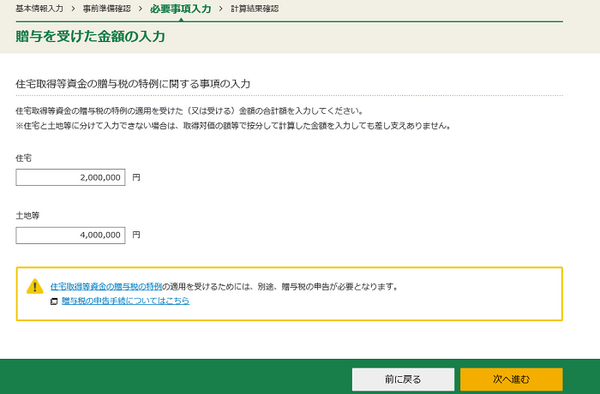Click the 円 unit next to 2,000,000
Viewport: 600px width, 394px height.
[136, 177]
